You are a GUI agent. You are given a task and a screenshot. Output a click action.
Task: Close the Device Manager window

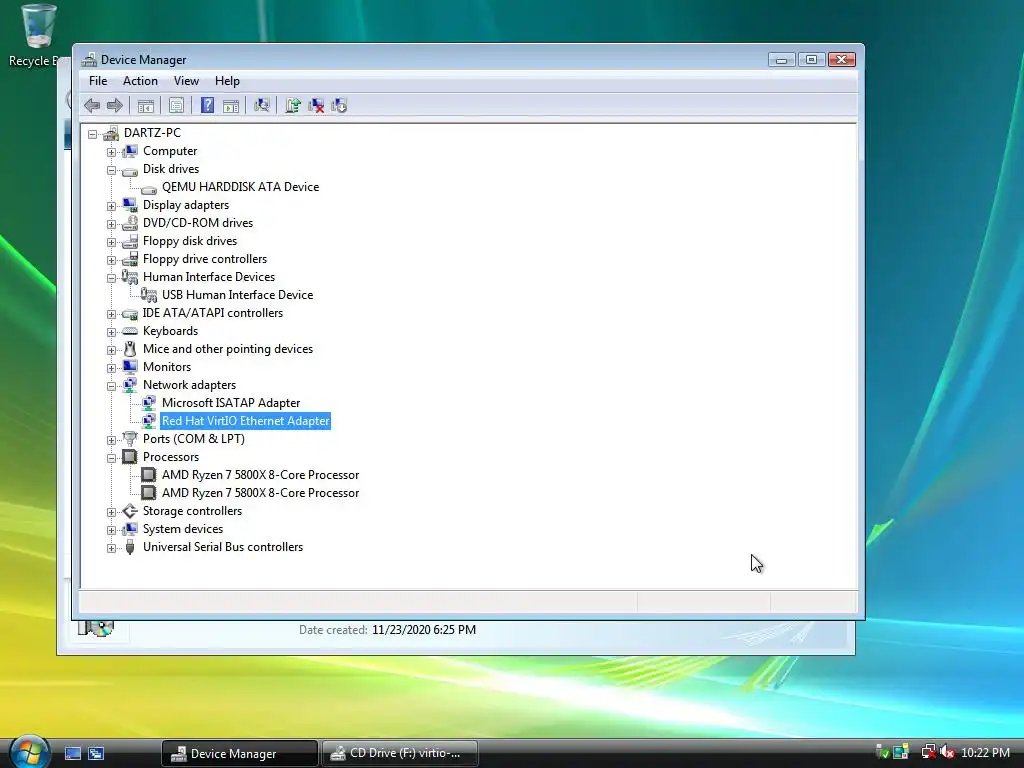pos(842,59)
